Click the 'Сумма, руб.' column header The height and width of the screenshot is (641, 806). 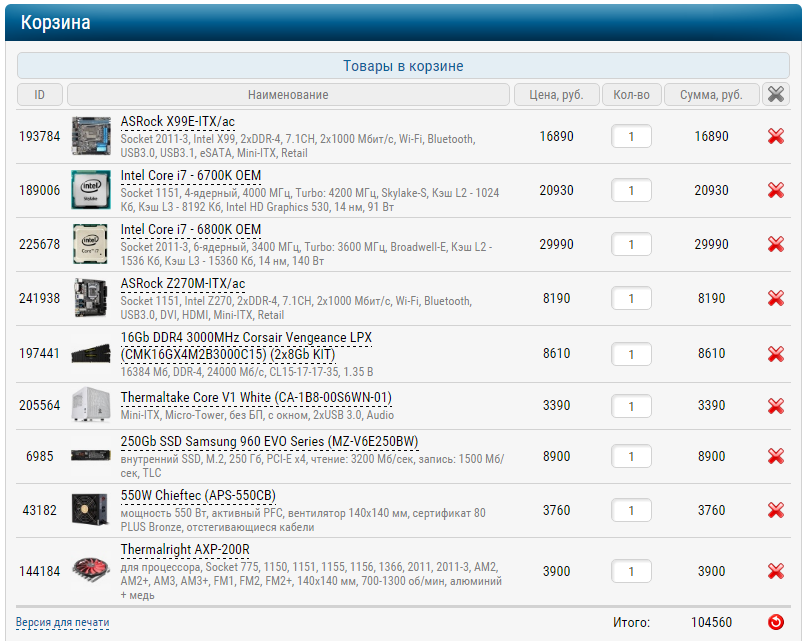[x=711, y=95]
